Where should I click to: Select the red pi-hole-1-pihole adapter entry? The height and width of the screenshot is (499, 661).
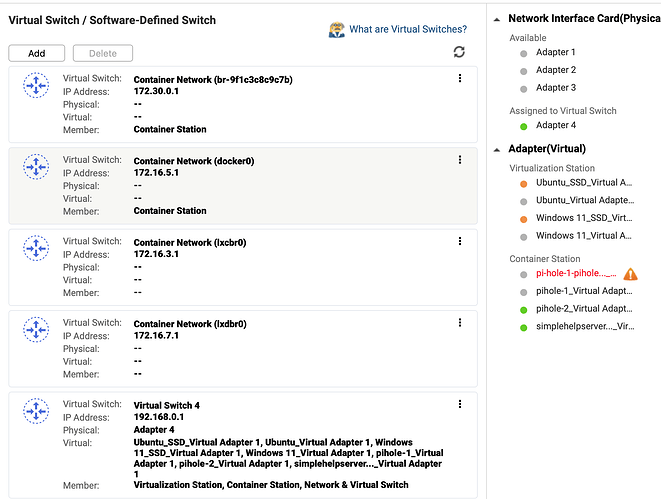[x=576, y=273]
